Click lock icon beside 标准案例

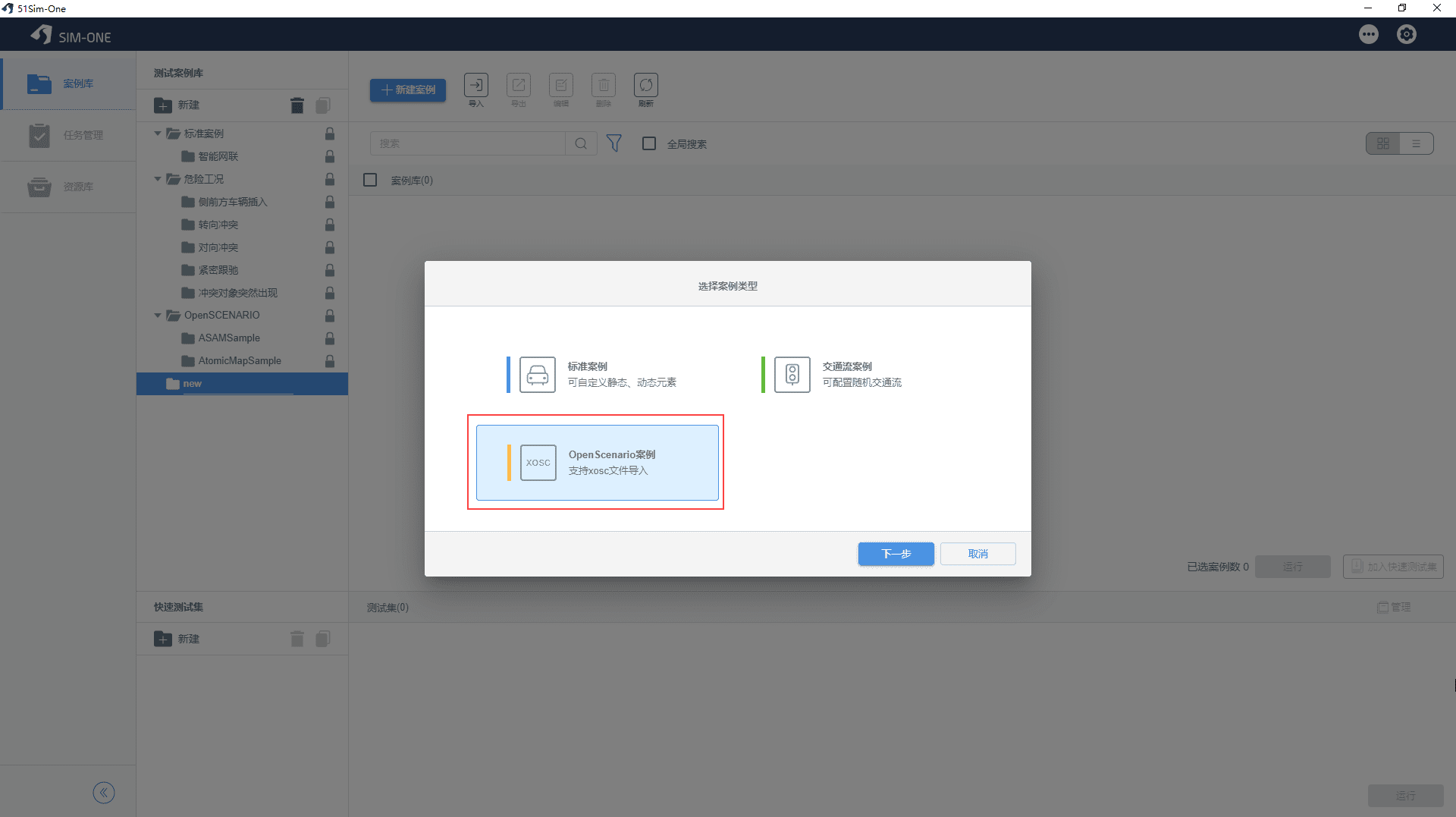[x=330, y=134]
